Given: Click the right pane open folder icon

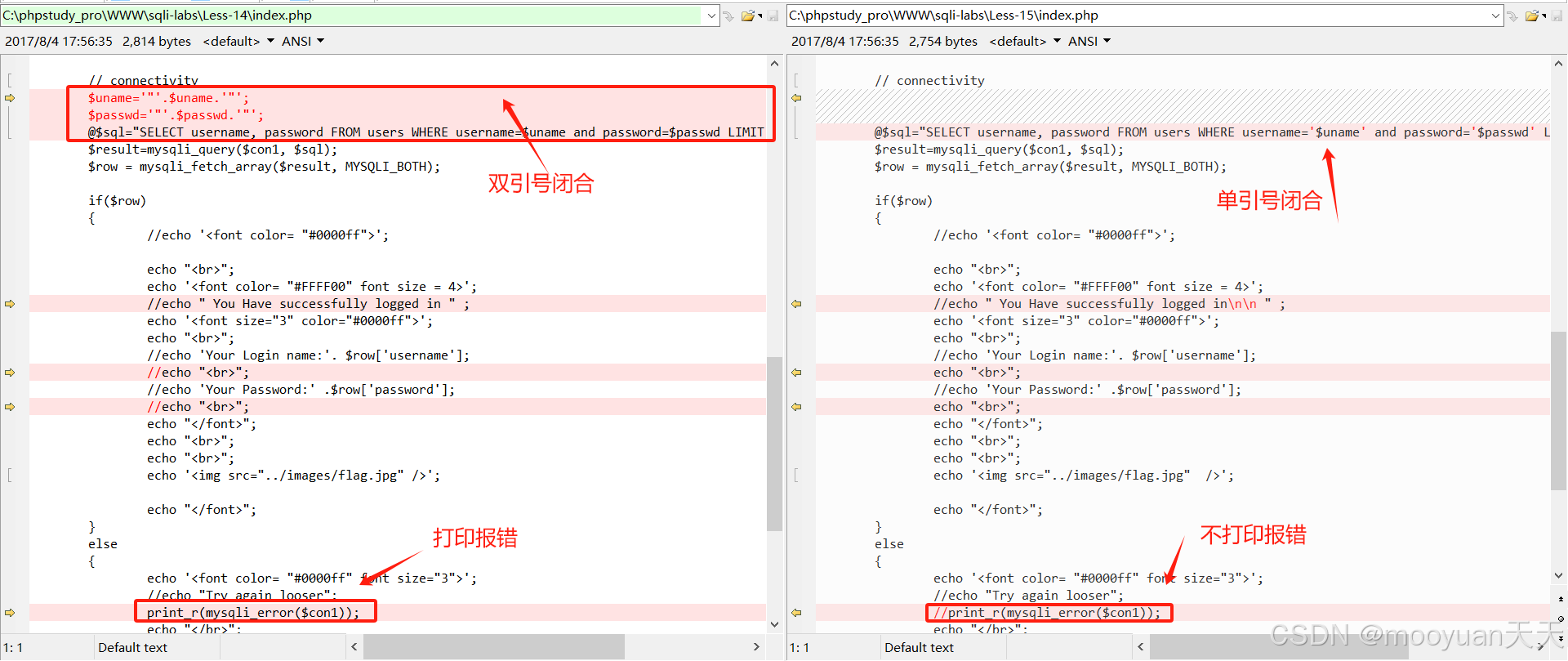Looking at the screenshot, I should [x=1532, y=16].
